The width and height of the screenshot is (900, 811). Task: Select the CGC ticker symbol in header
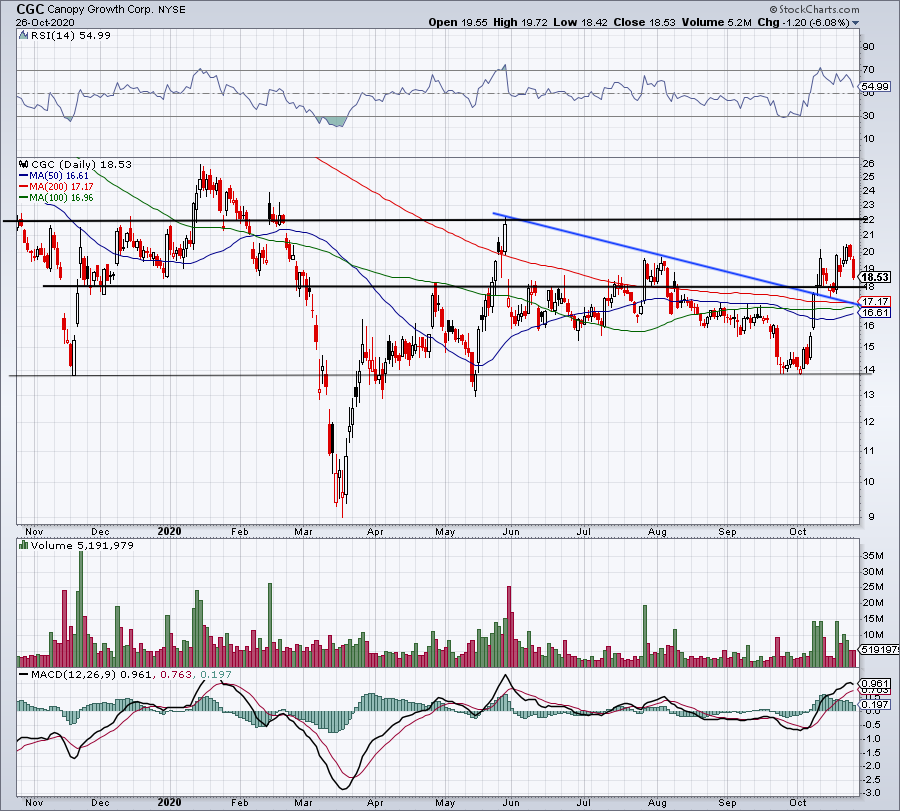30,9
